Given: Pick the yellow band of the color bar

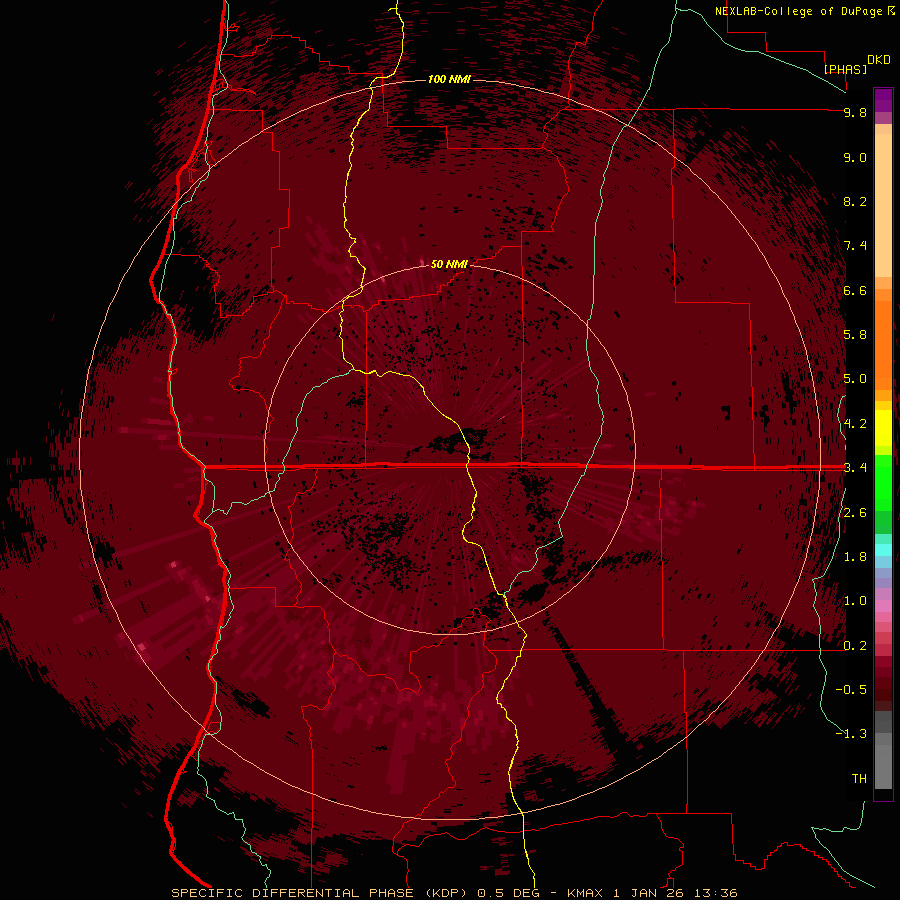Looking at the screenshot, I should (x=883, y=428).
